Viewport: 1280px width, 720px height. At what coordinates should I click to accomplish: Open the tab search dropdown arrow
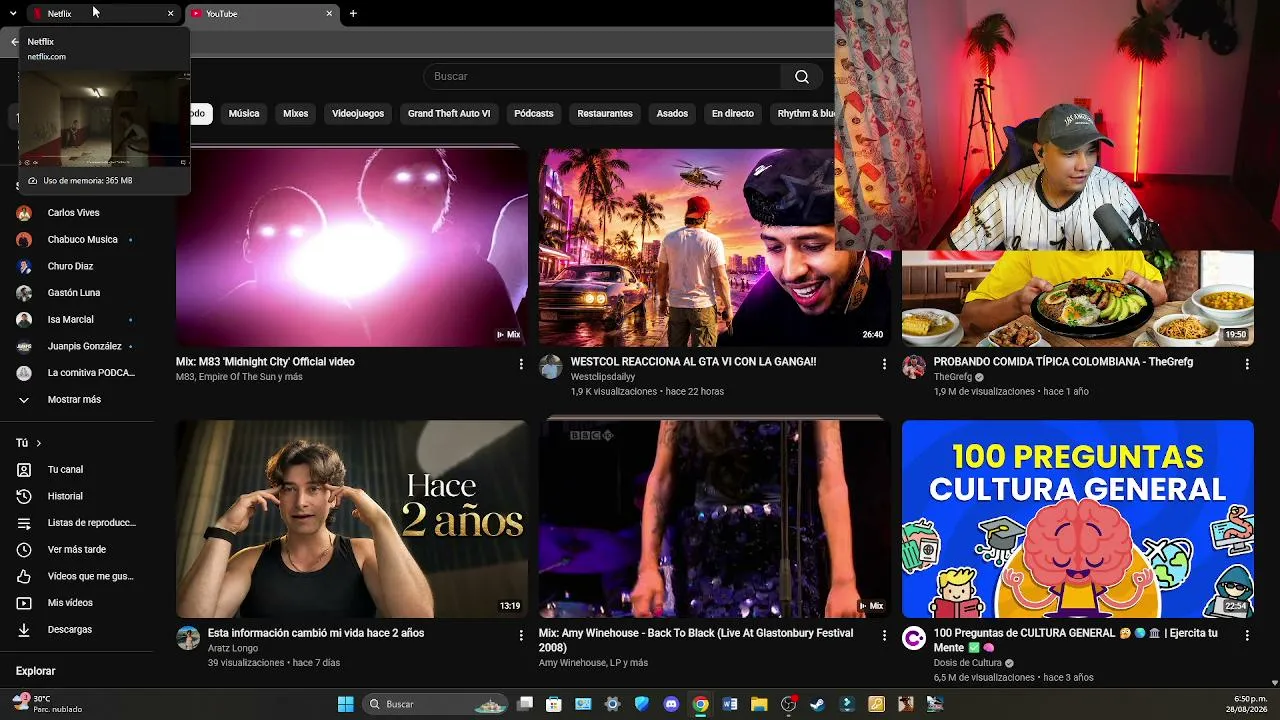click(13, 14)
